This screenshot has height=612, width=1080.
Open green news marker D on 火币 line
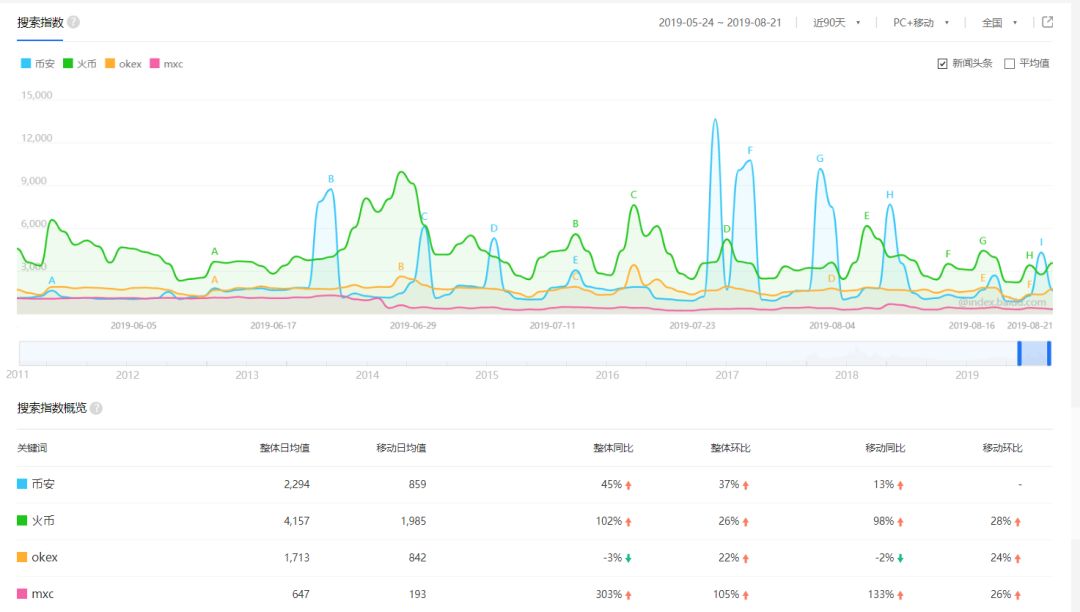pos(727,229)
